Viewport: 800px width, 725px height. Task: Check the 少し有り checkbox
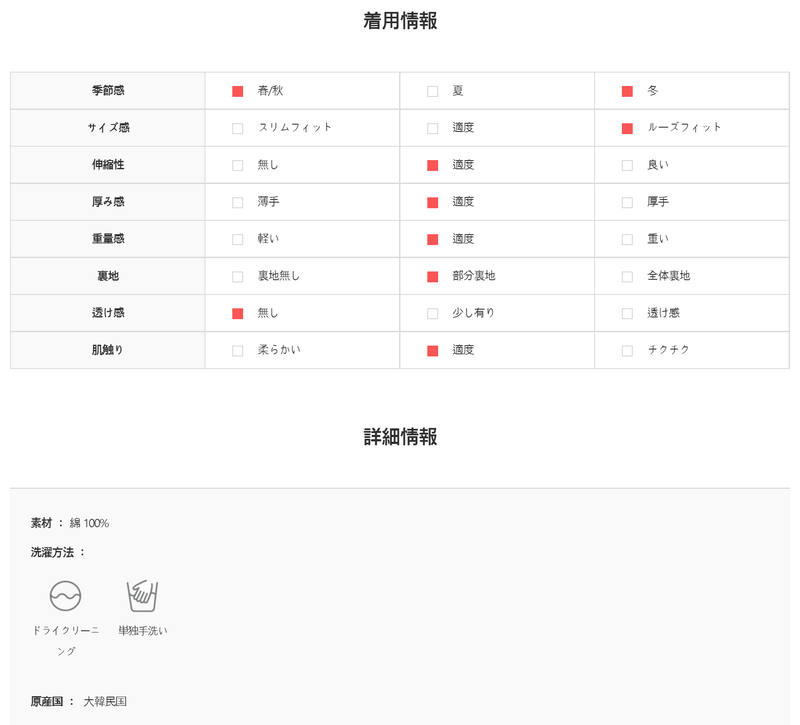coord(432,313)
